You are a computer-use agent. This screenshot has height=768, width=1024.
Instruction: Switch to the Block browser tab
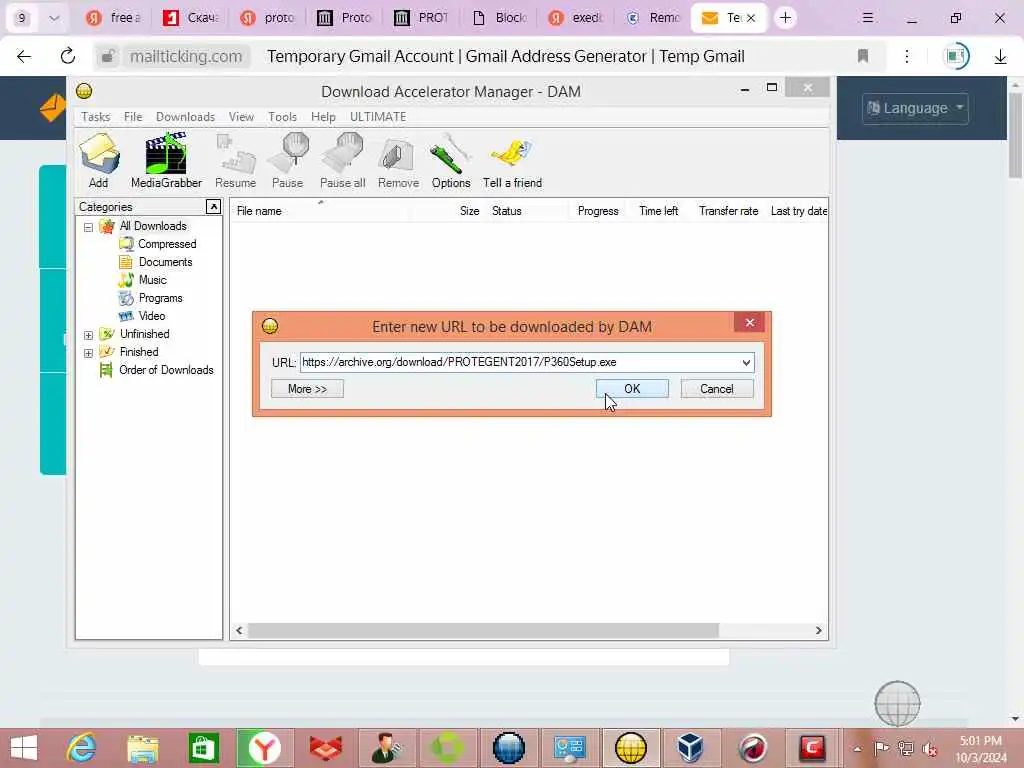[x=500, y=18]
